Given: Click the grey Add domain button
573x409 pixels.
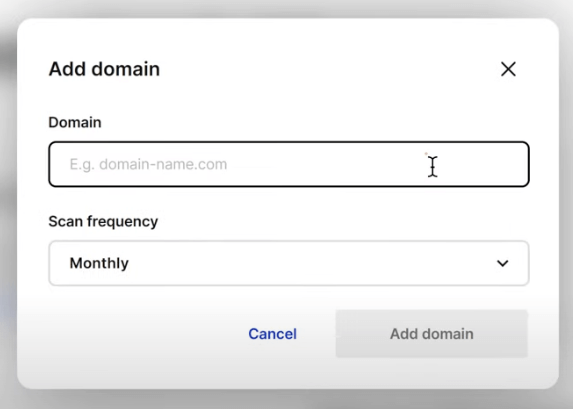Looking at the screenshot, I should (432, 333).
